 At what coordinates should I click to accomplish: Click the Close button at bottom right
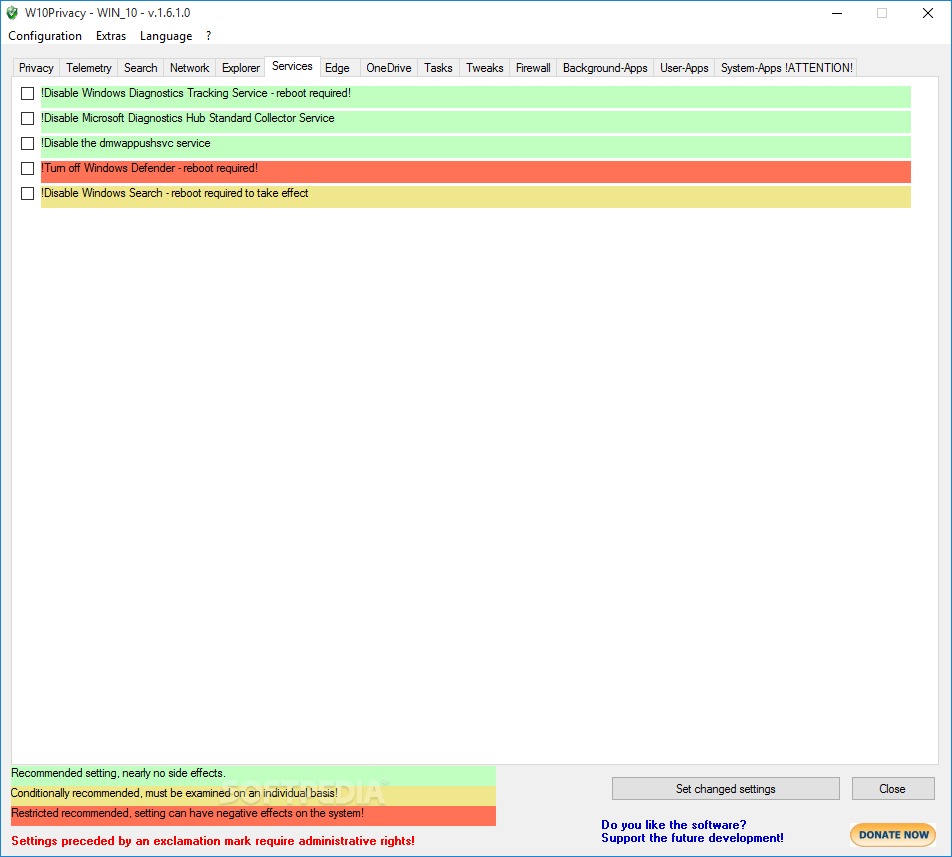pos(892,788)
